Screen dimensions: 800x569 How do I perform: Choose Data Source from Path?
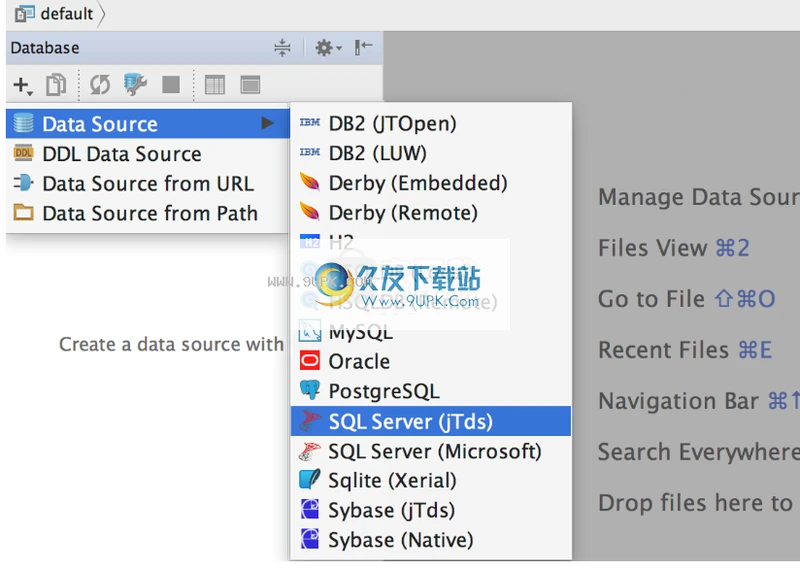coord(148,213)
